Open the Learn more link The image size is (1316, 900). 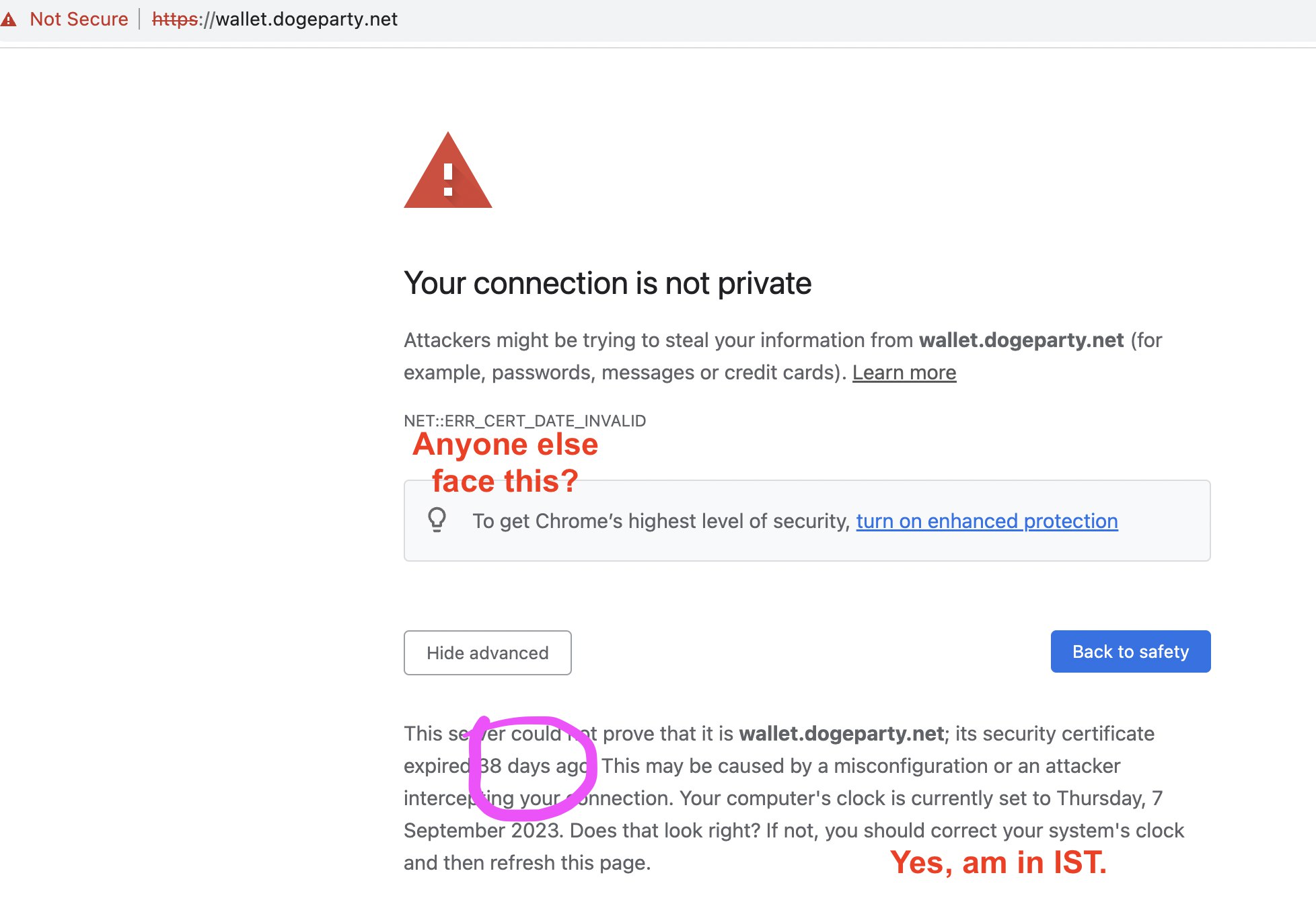pyautogui.click(x=904, y=373)
